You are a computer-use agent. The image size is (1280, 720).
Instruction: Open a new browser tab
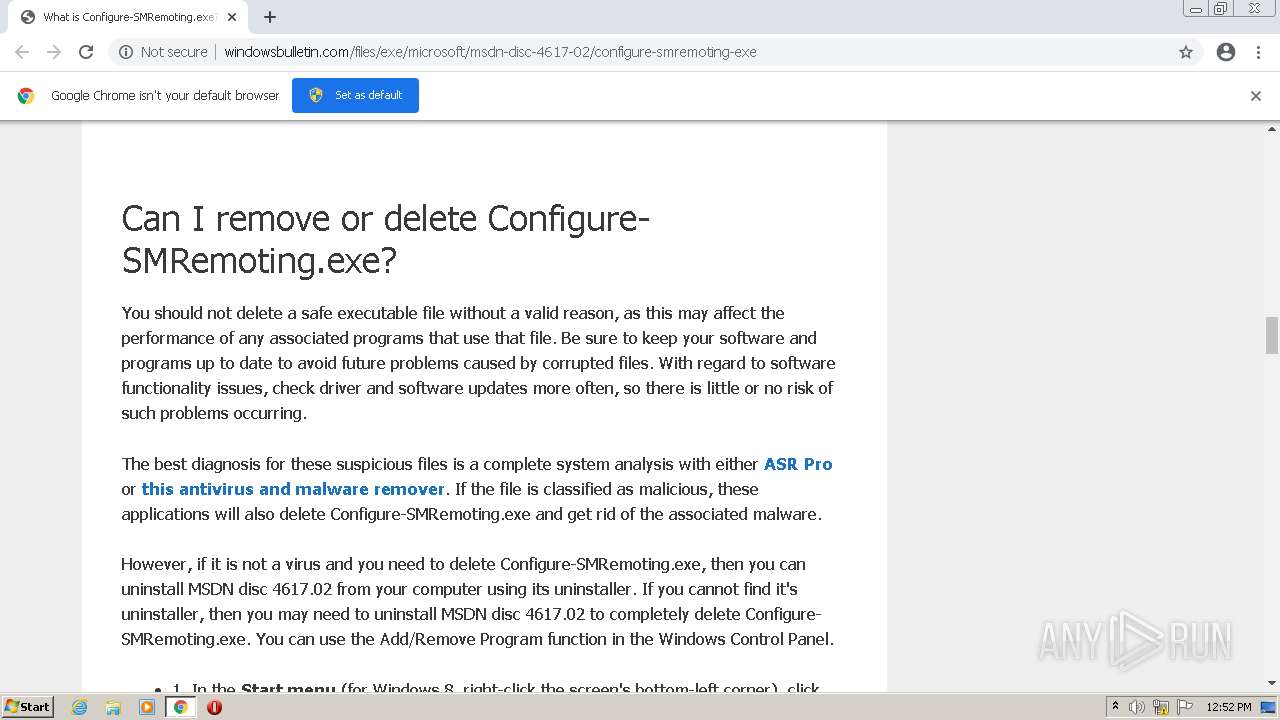point(270,17)
